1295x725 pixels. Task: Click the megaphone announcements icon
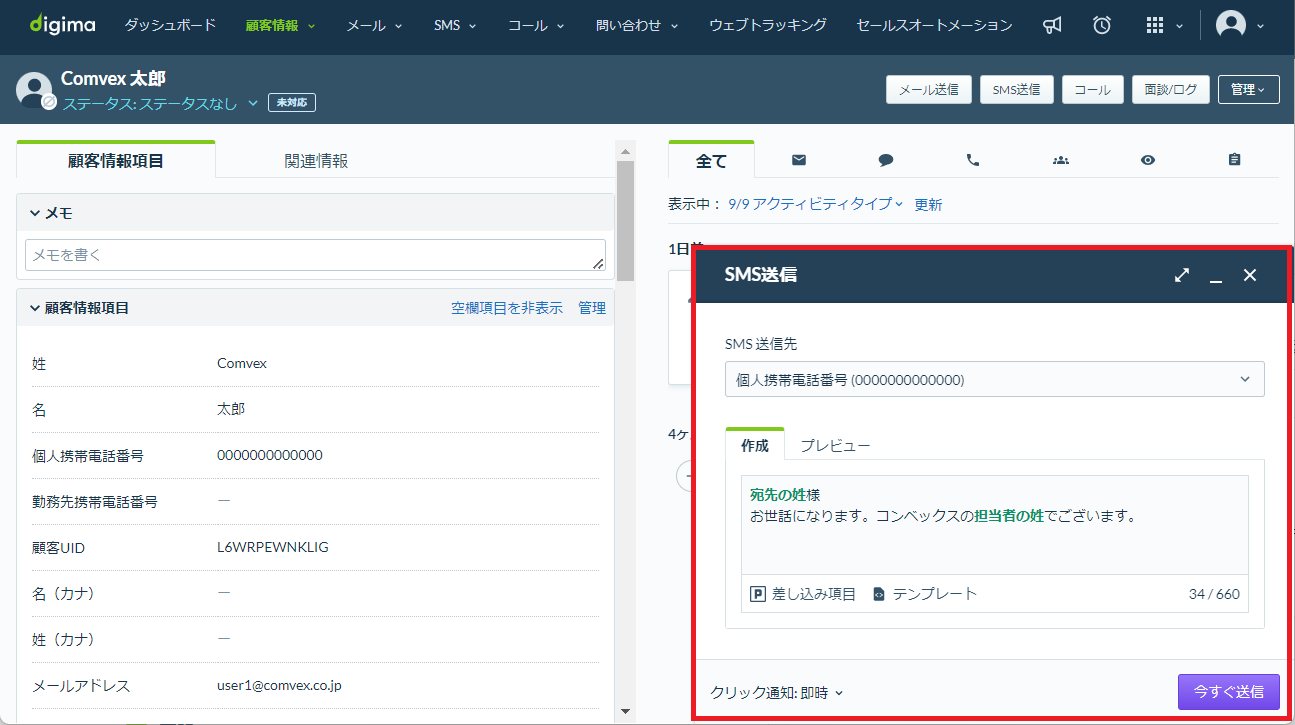[1052, 26]
